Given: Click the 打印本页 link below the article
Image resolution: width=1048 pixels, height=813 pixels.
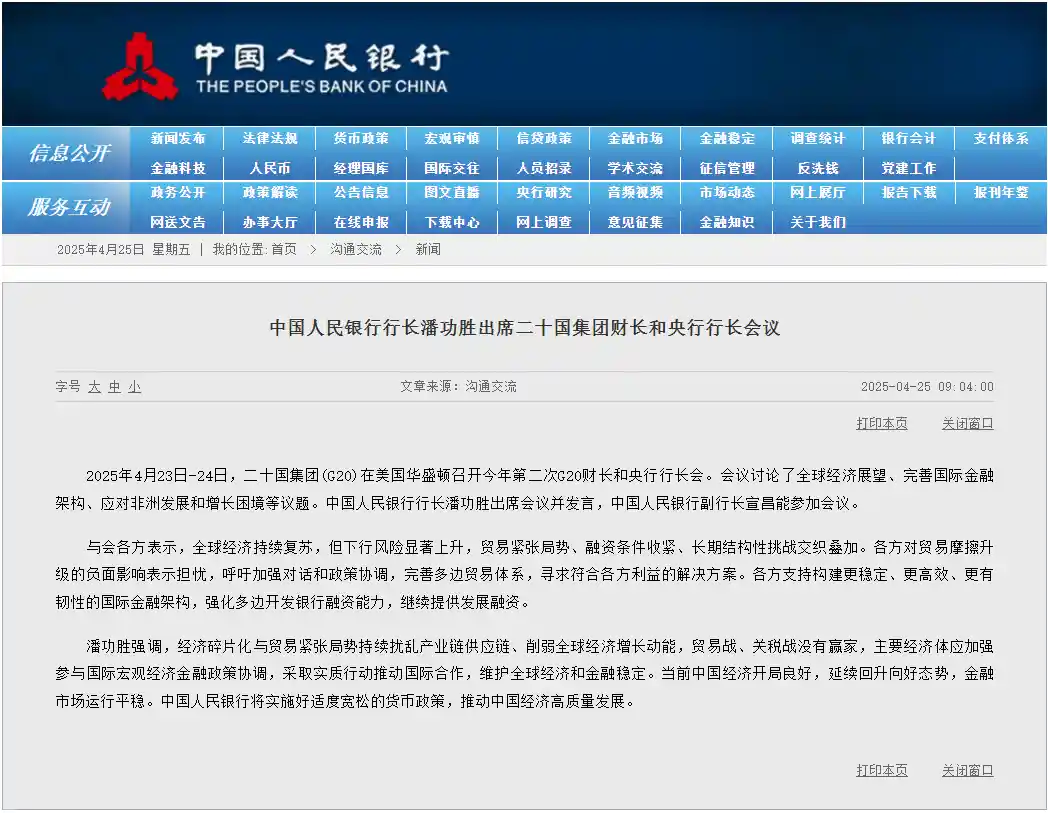Looking at the screenshot, I should coord(881,770).
